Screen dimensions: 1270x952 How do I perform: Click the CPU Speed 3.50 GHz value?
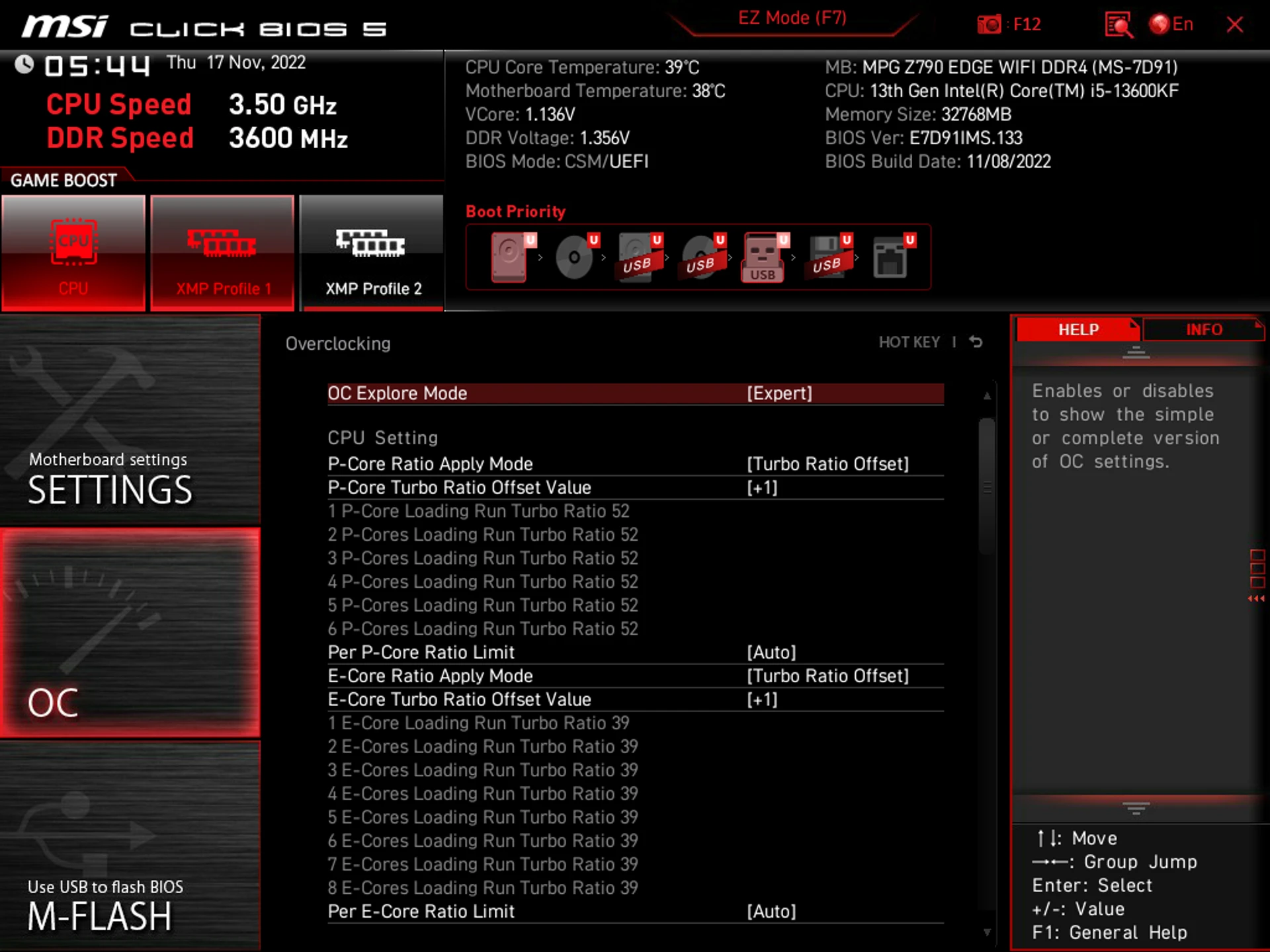(282, 104)
